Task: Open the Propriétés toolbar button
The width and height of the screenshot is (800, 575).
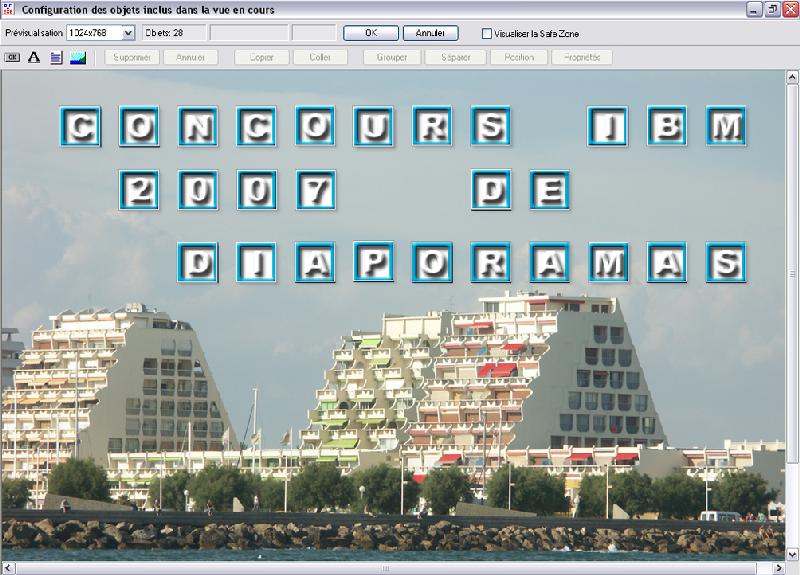Action: 582,57
